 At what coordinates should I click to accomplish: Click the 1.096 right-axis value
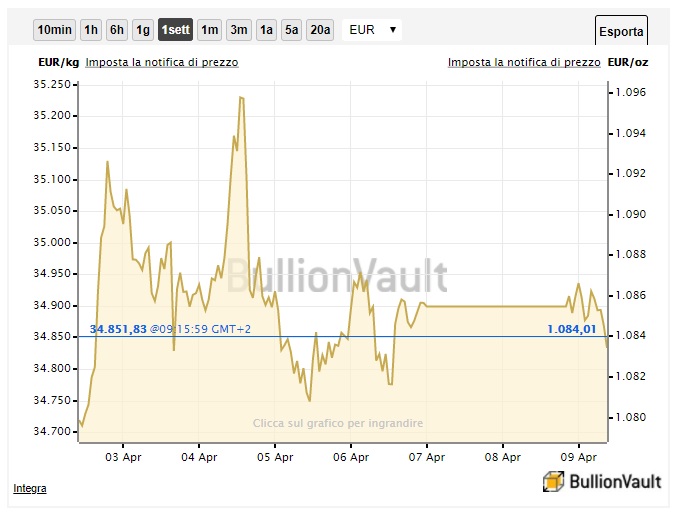click(x=630, y=92)
